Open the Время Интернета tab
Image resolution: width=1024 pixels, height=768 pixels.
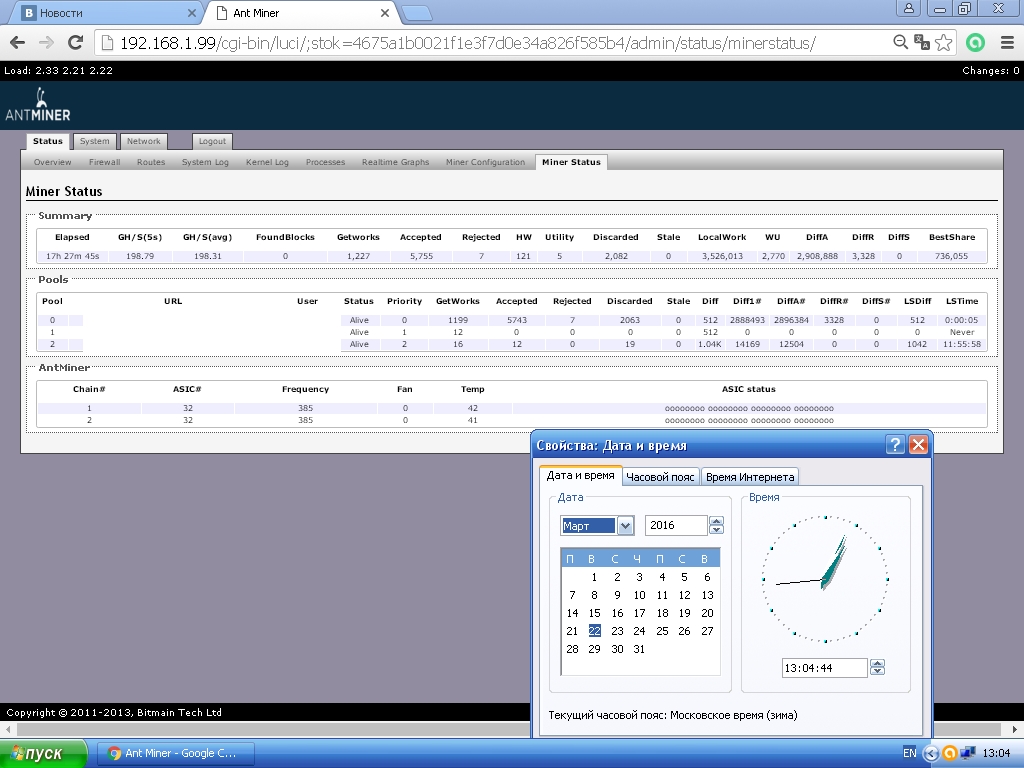pos(750,477)
